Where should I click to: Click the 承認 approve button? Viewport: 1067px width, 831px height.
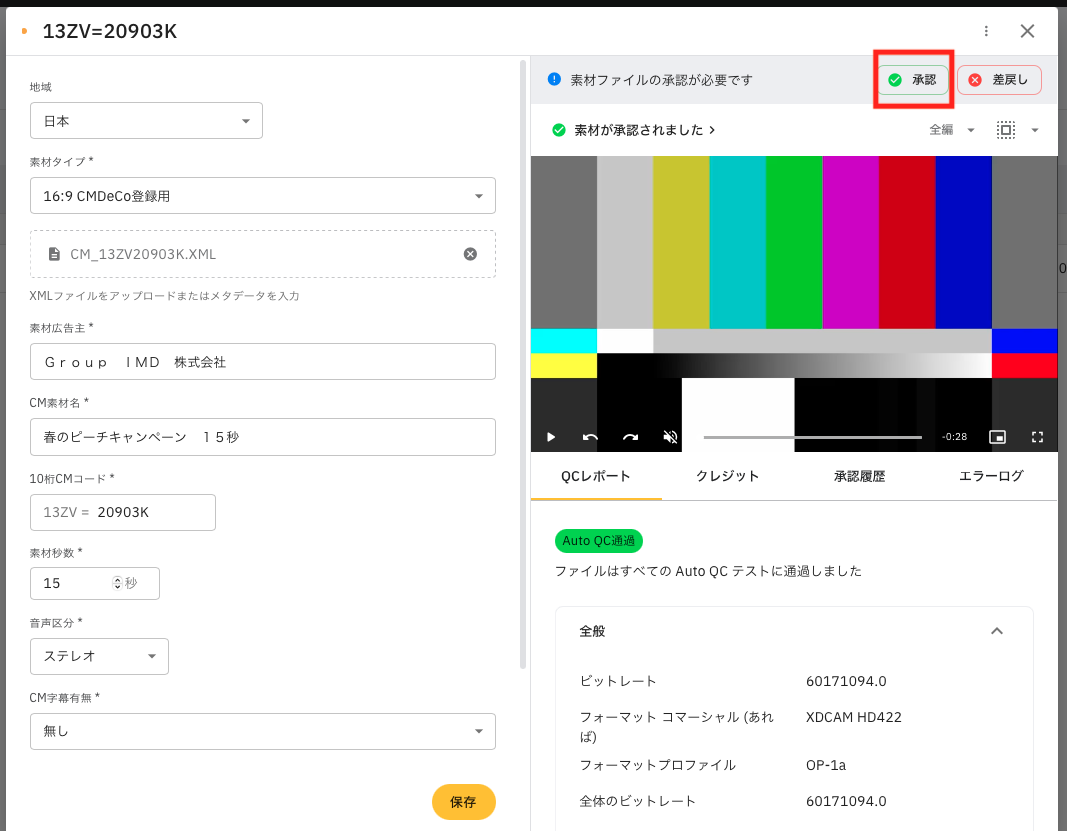pos(913,80)
